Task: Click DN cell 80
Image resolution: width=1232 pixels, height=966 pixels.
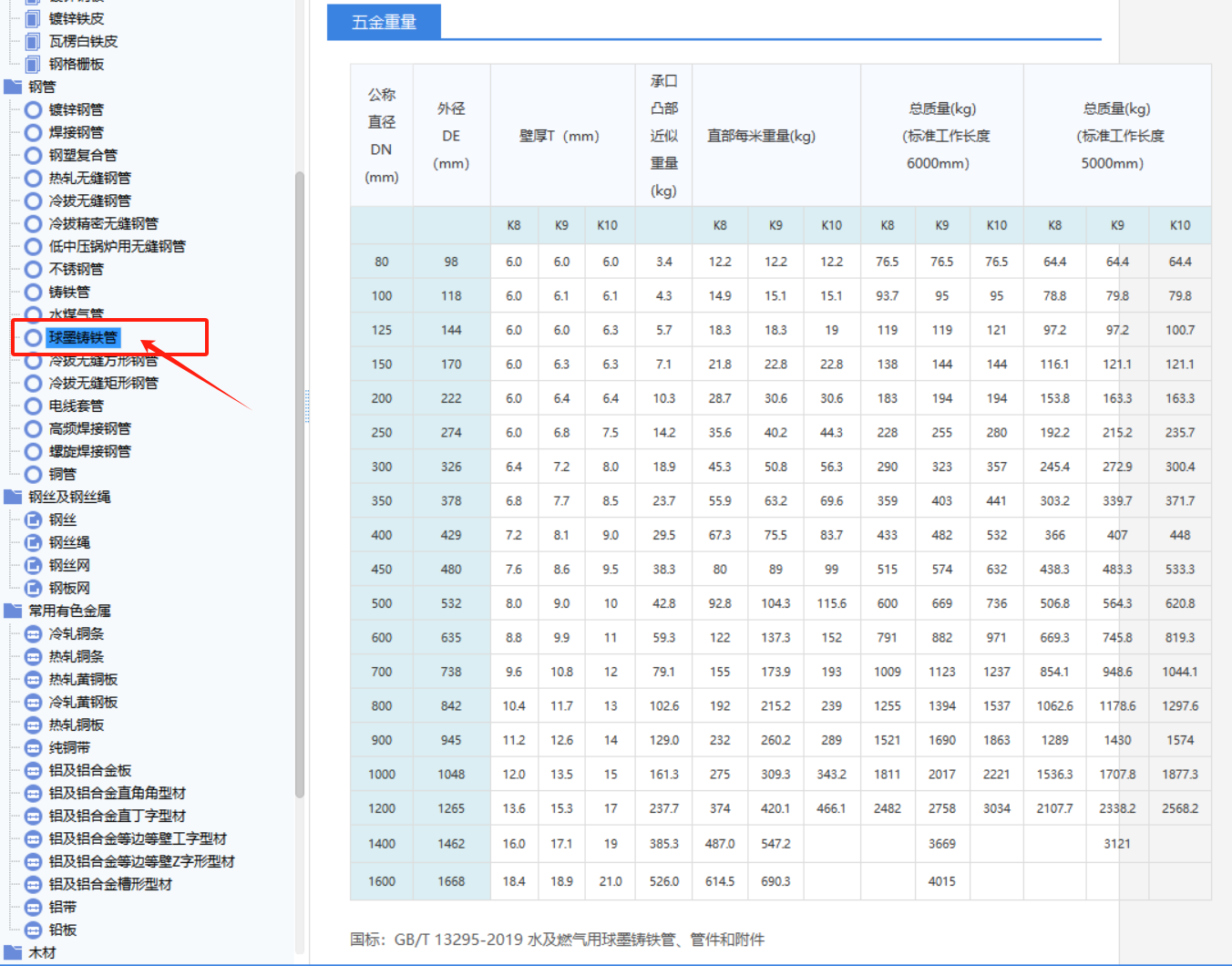Action: pos(382,262)
